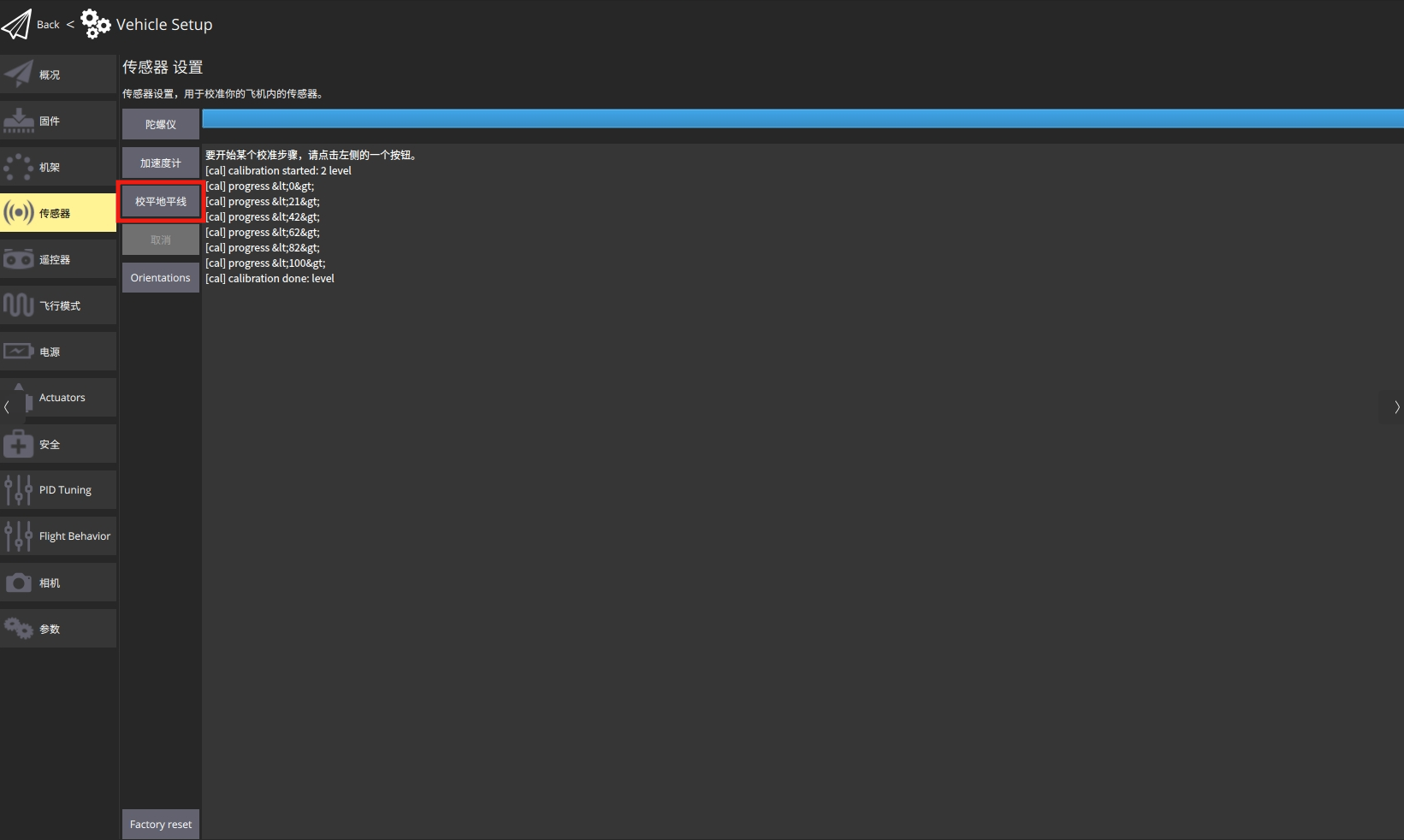The height and width of the screenshot is (840, 1404).
Task: Expand panel with right edge chevron
Action: (1396, 407)
